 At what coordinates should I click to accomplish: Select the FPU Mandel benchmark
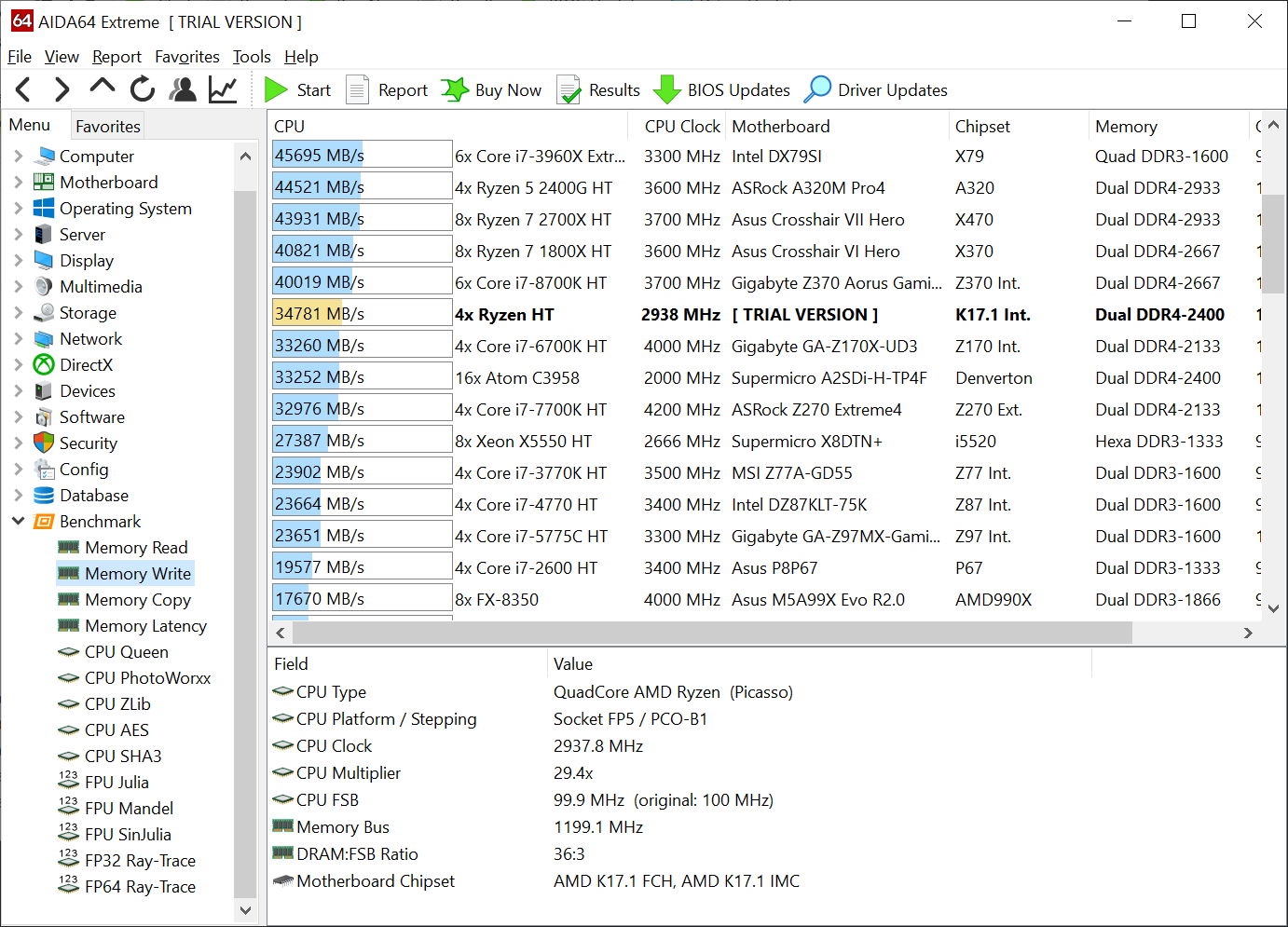pyautogui.click(x=129, y=809)
